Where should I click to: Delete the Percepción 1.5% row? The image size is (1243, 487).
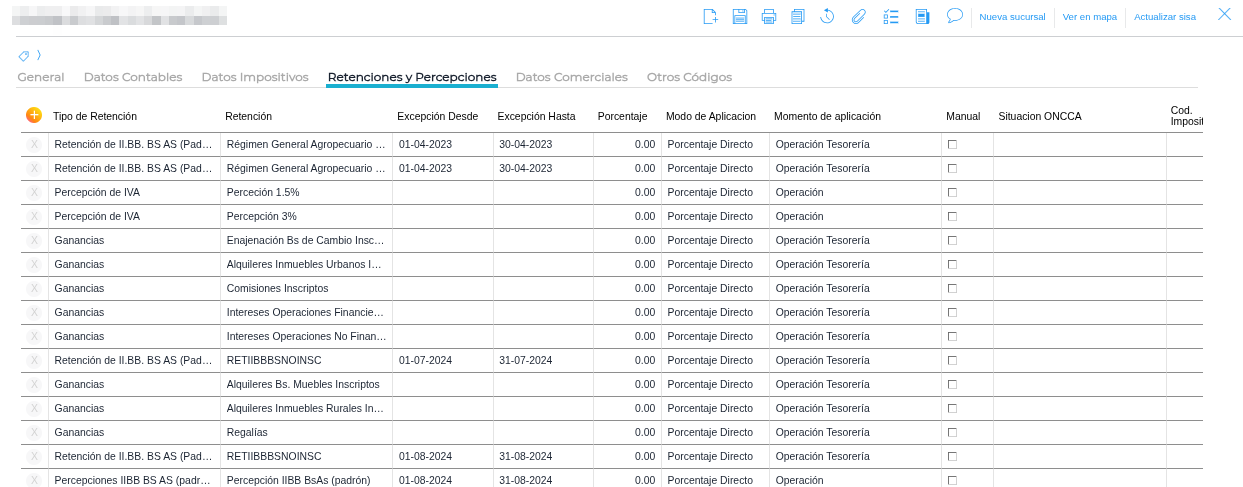[x=34, y=192]
